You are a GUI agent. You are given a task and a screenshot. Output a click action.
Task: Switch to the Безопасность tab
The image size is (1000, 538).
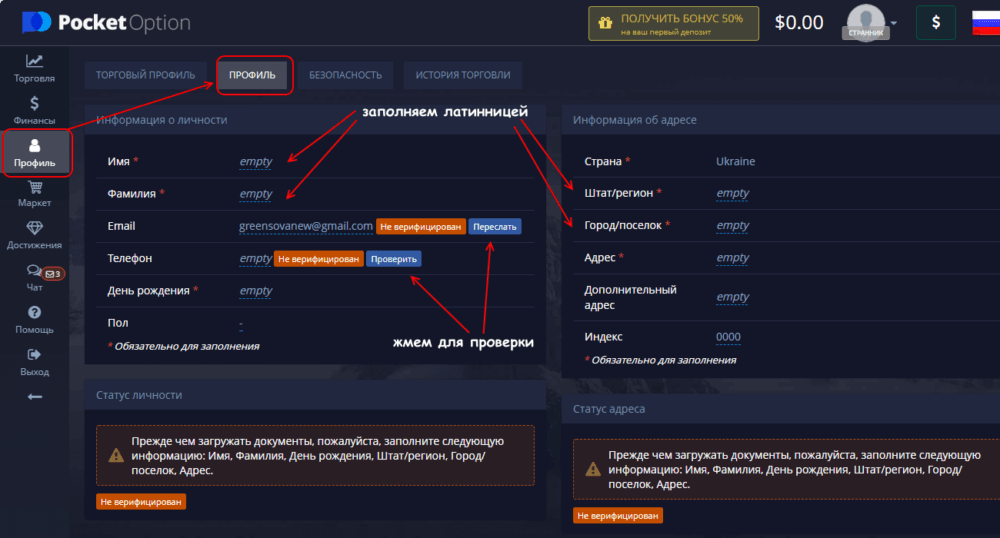click(345, 75)
